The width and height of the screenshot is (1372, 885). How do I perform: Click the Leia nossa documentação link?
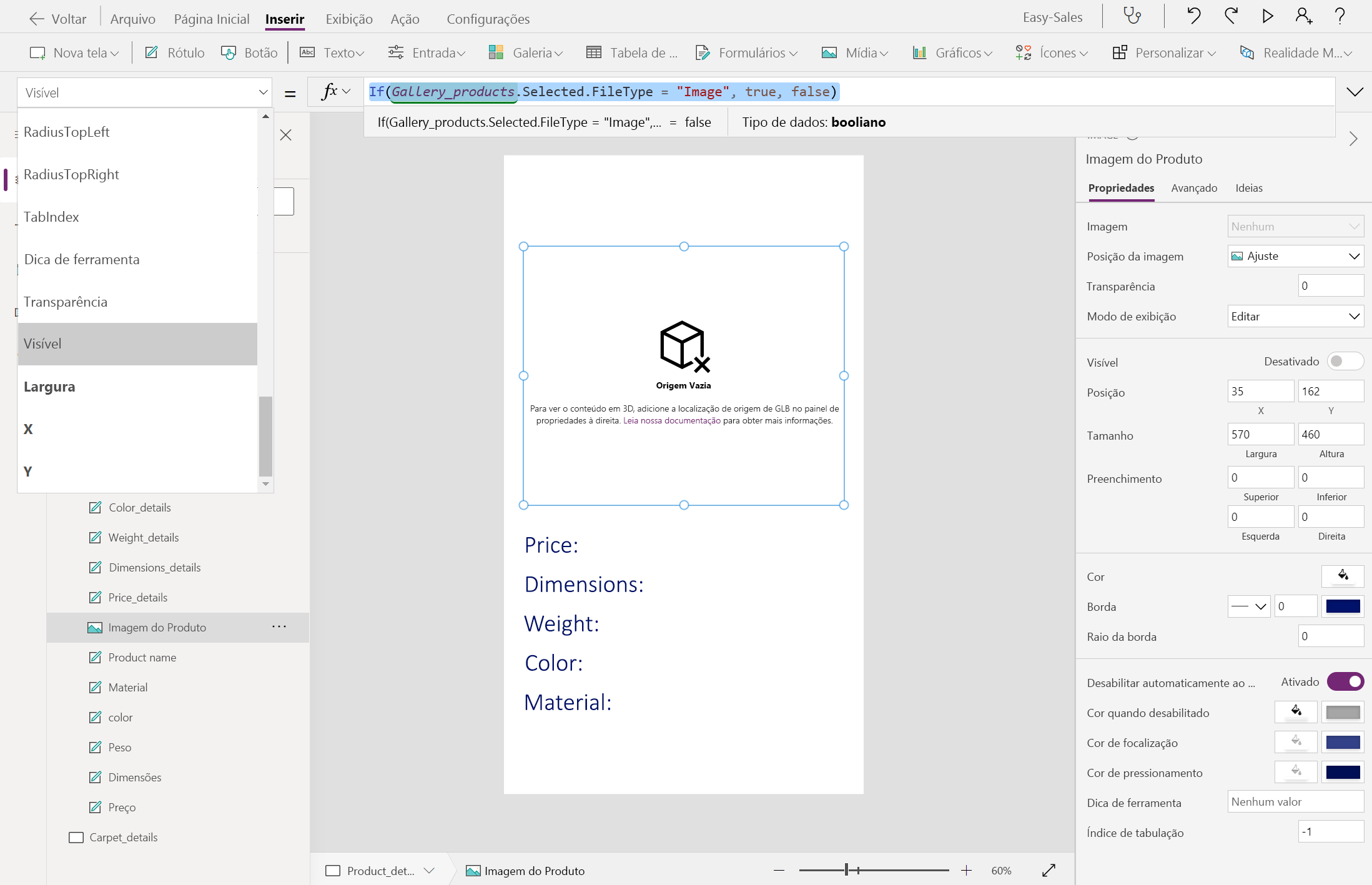[x=671, y=420]
